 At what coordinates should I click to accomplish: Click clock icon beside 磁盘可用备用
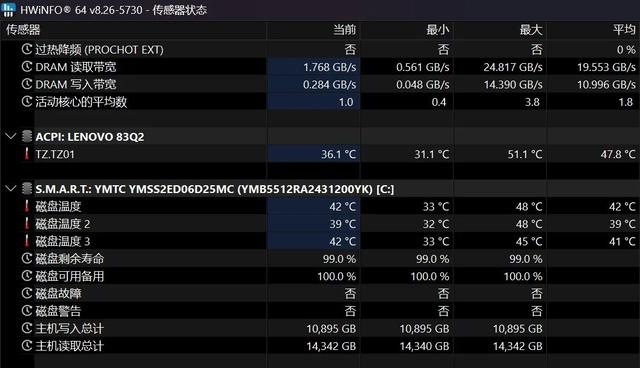pyautogui.click(x=27, y=276)
